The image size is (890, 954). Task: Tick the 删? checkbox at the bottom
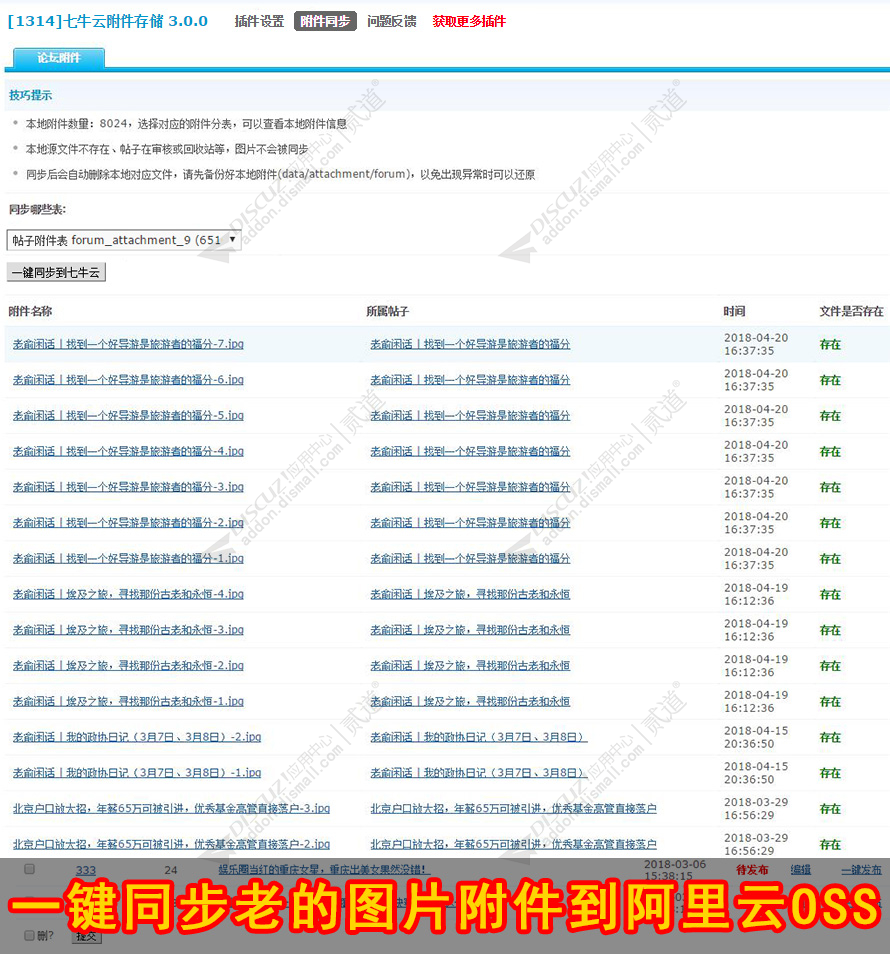tap(29, 935)
